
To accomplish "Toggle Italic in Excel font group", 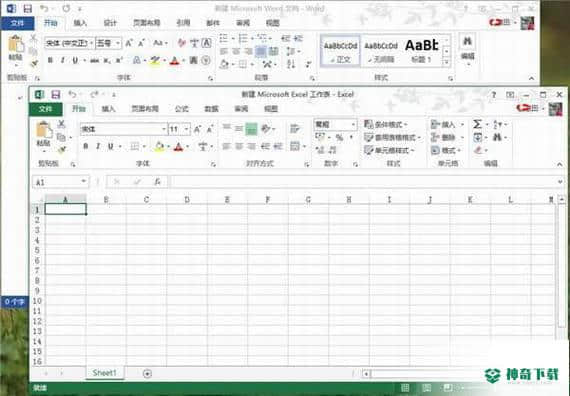I will tap(98, 146).
